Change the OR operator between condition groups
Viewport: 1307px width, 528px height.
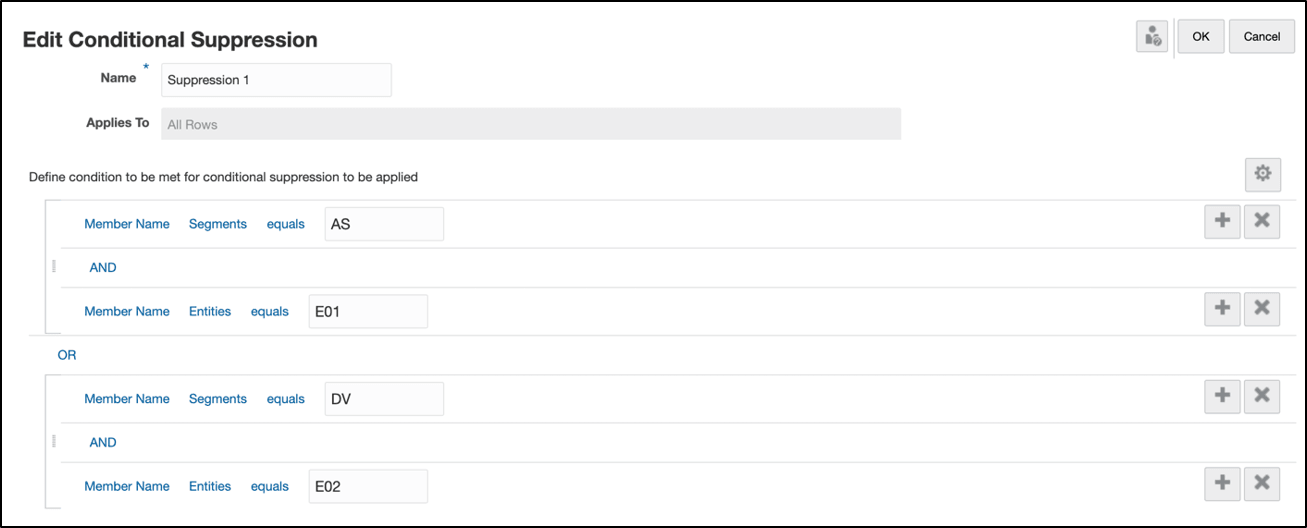[x=67, y=355]
